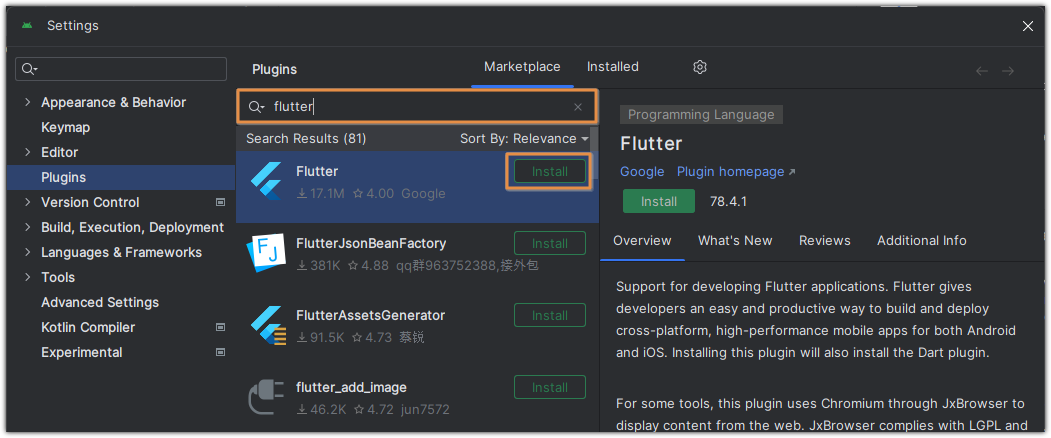The height and width of the screenshot is (438, 1051).
Task: Expand the Tools settings node
Action: (x=27, y=277)
